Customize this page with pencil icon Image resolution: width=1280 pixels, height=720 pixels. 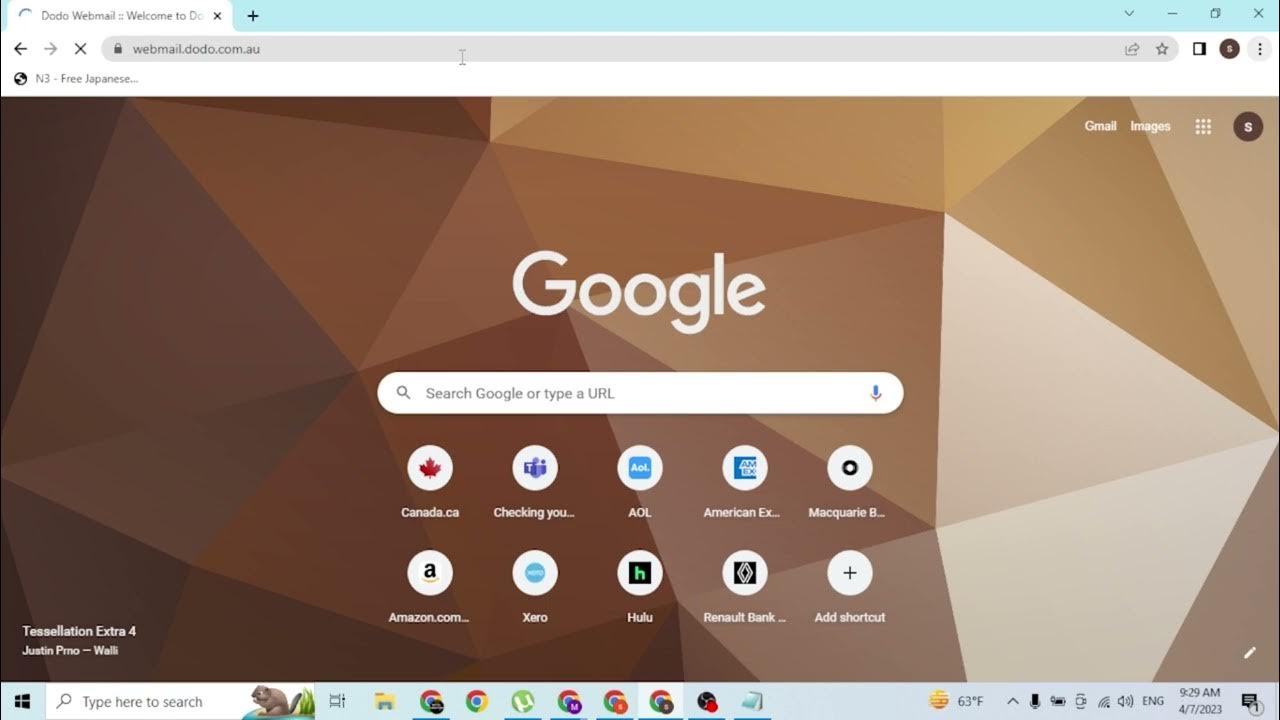(1249, 653)
